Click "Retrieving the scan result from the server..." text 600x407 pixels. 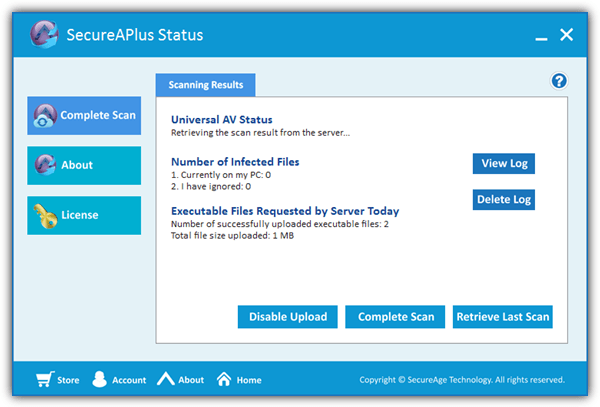click(260, 133)
